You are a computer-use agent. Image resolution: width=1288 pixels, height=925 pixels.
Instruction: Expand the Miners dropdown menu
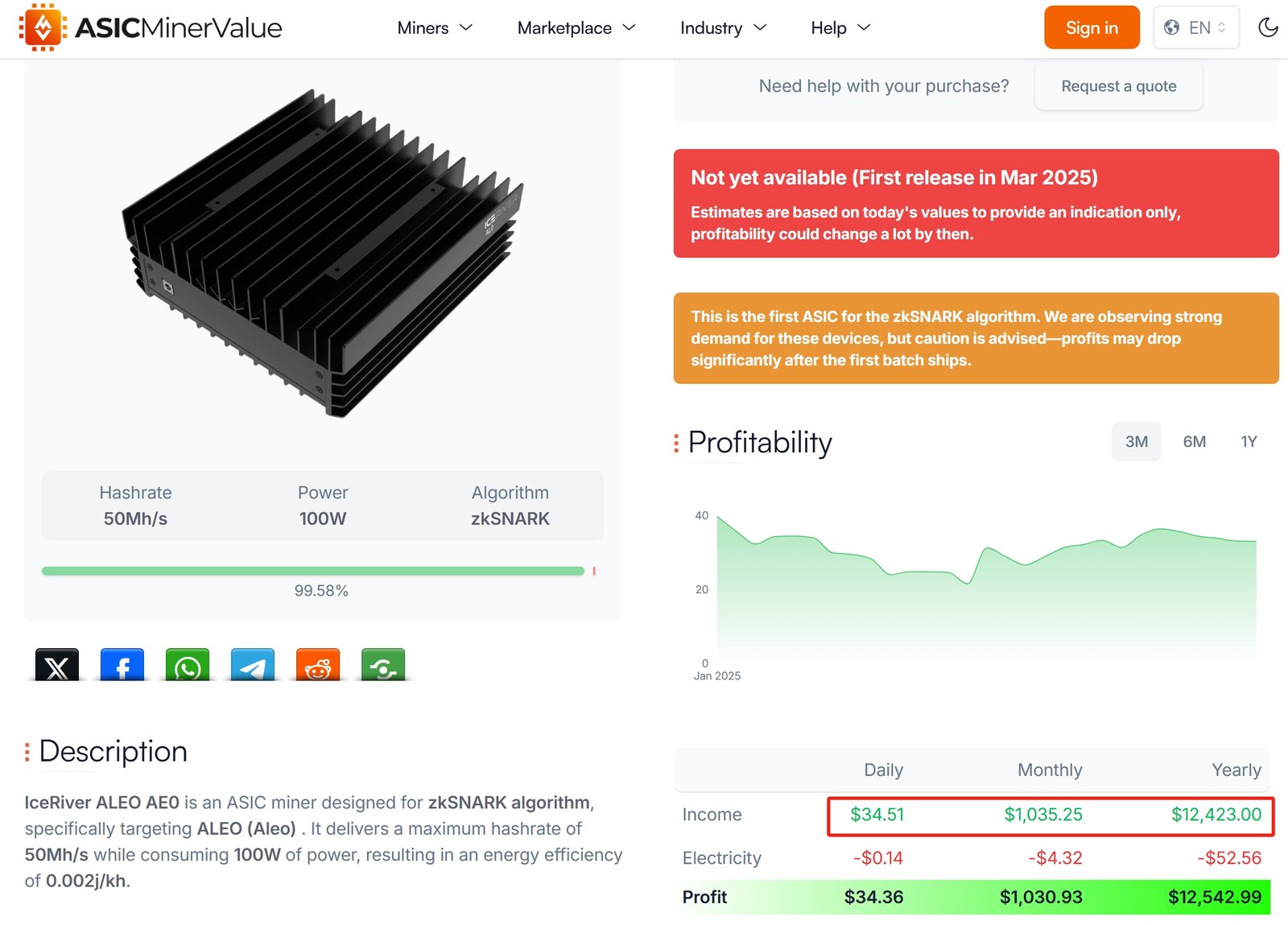[435, 28]
